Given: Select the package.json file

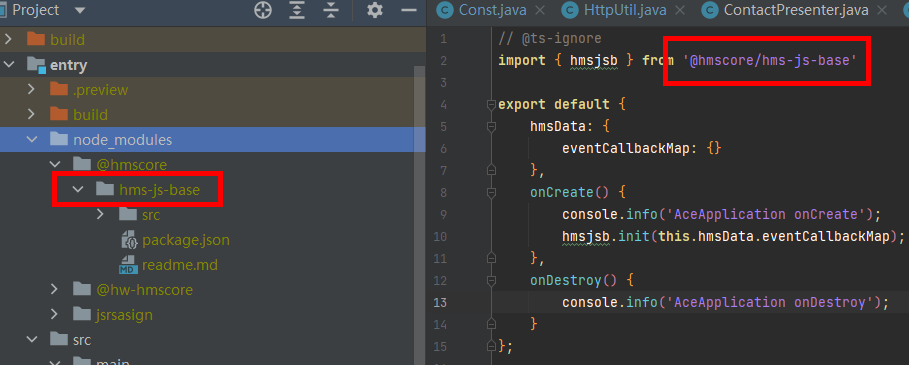Looking at the screenshot, I should (x=186, y=239).
